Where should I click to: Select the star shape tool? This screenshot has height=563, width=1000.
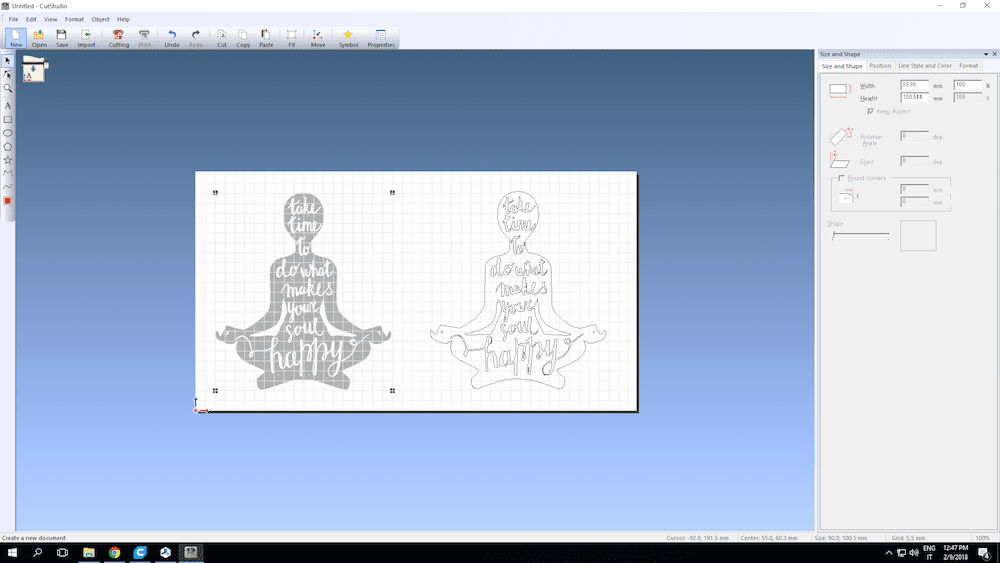tap(8, 159)
